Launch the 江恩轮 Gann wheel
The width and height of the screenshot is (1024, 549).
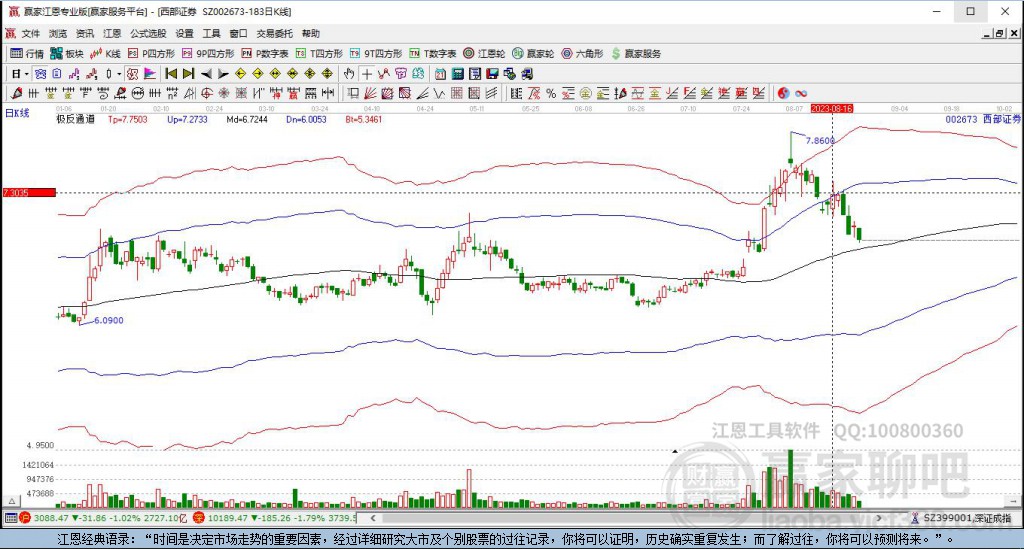pyautogui.click(x=484, y=54)
